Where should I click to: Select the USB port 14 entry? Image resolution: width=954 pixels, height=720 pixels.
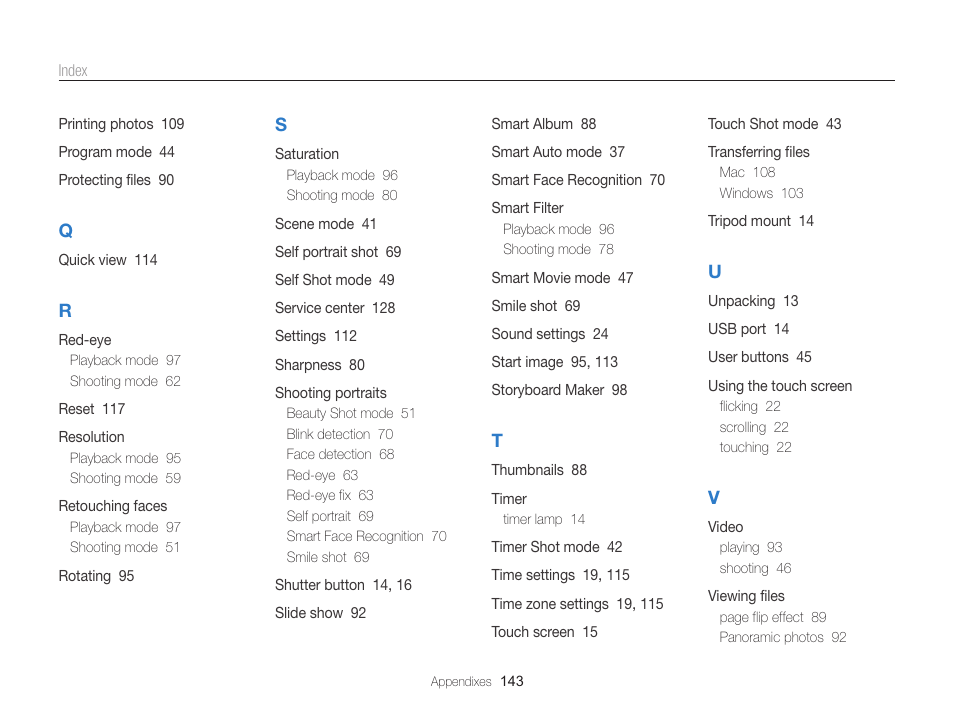748,329
